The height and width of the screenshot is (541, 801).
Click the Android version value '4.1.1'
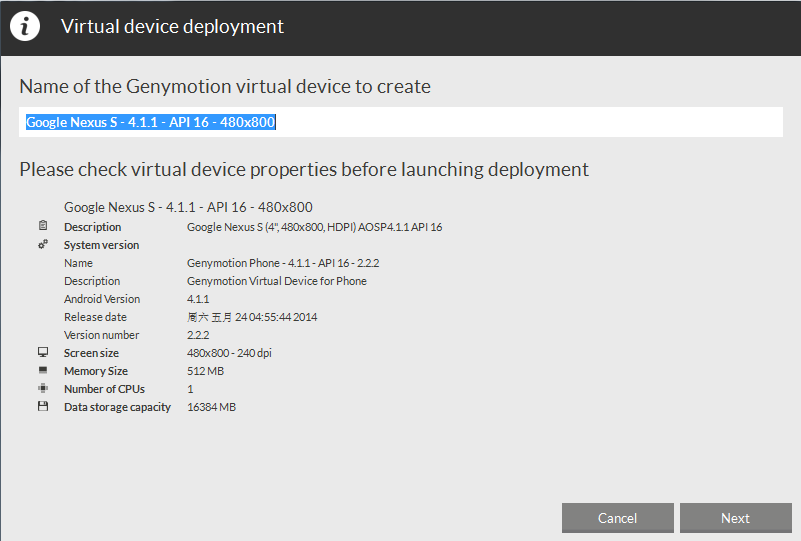[x=198, y=299]
